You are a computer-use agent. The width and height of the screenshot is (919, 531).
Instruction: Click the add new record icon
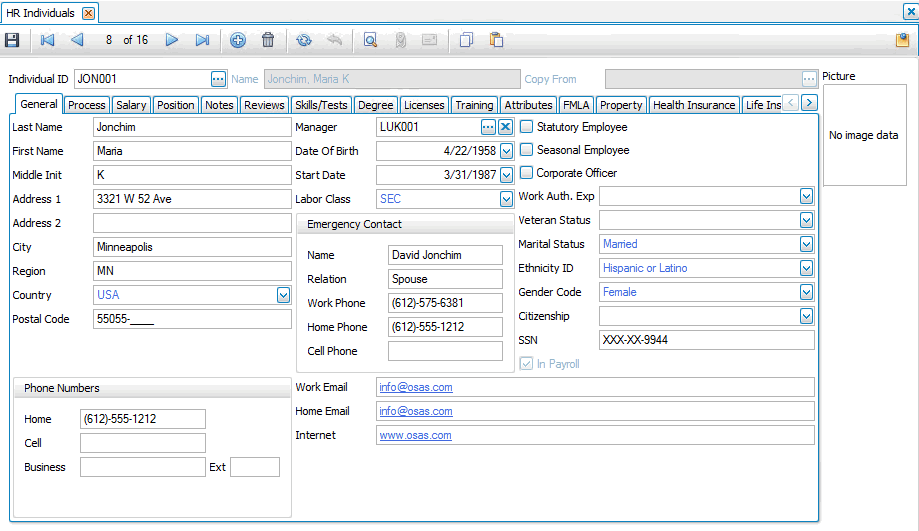(x=238, y=40)
